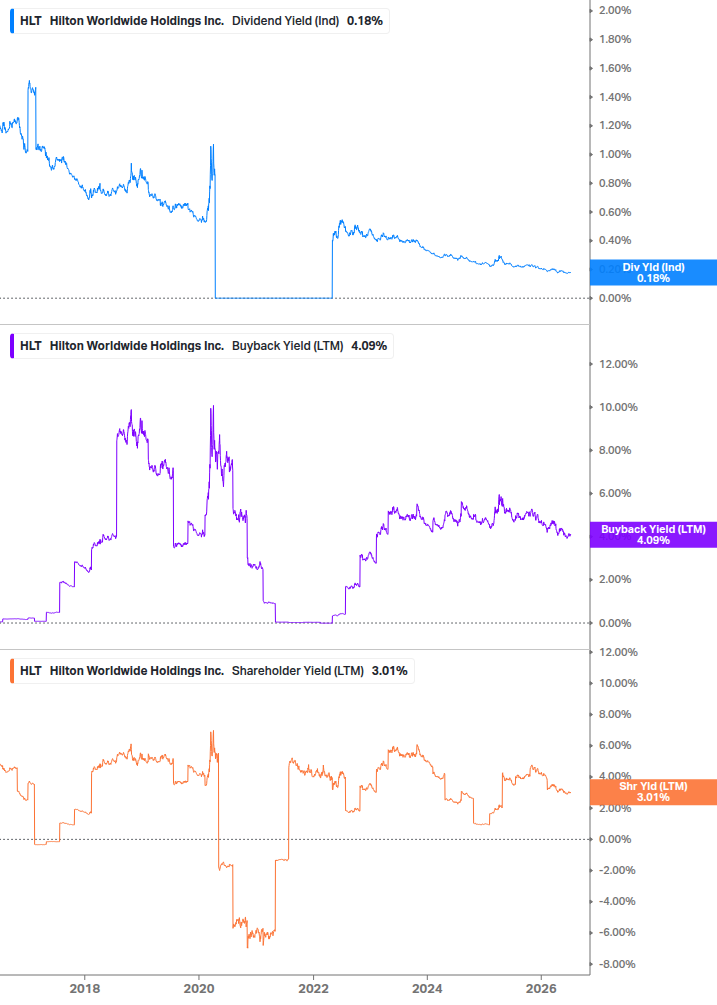Click the 2026 label on the time axis

[541, 988]
